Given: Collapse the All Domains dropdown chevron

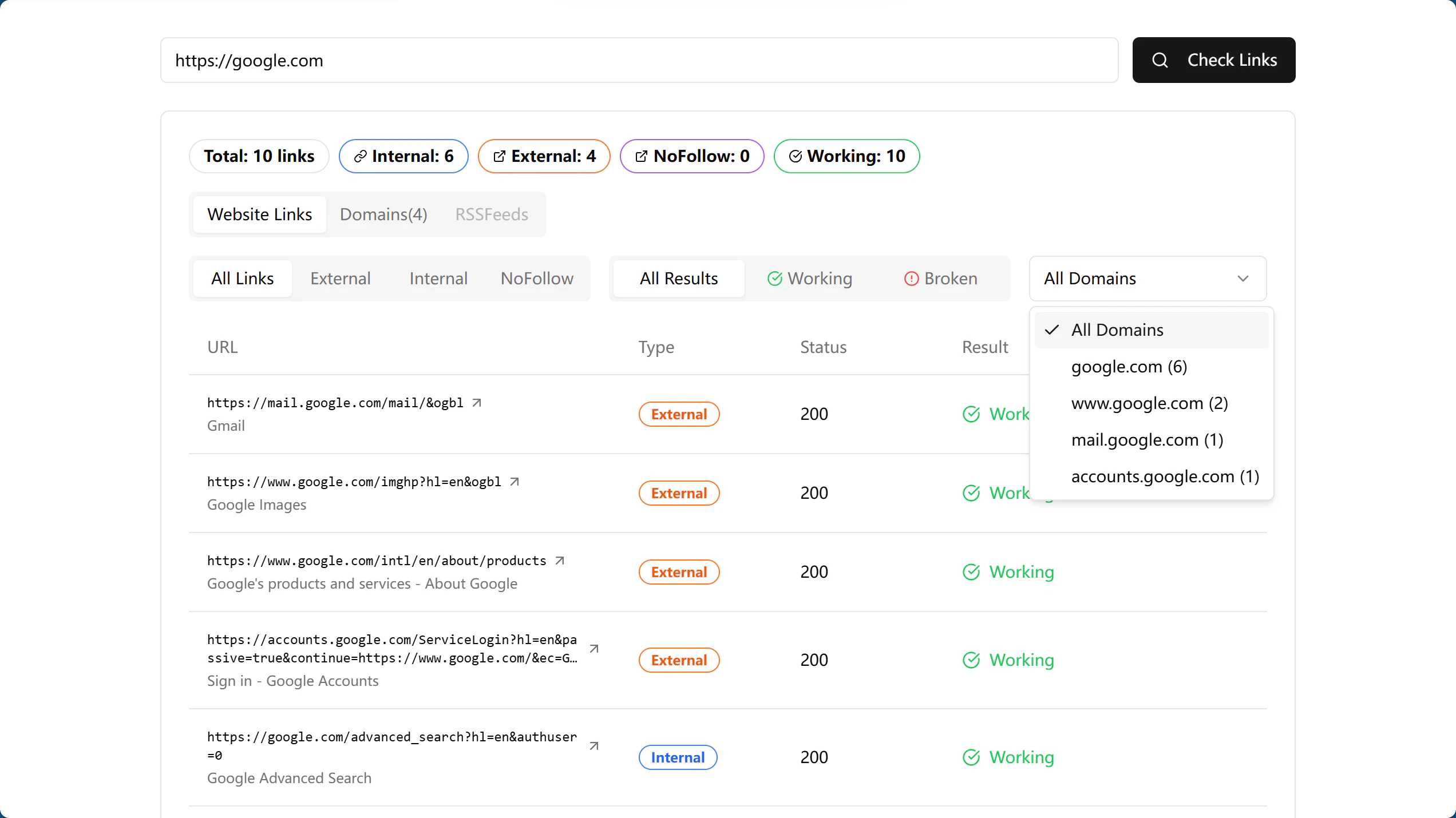Looking at the screenshot, I should pyautogui.click(x=1243, y=279).
